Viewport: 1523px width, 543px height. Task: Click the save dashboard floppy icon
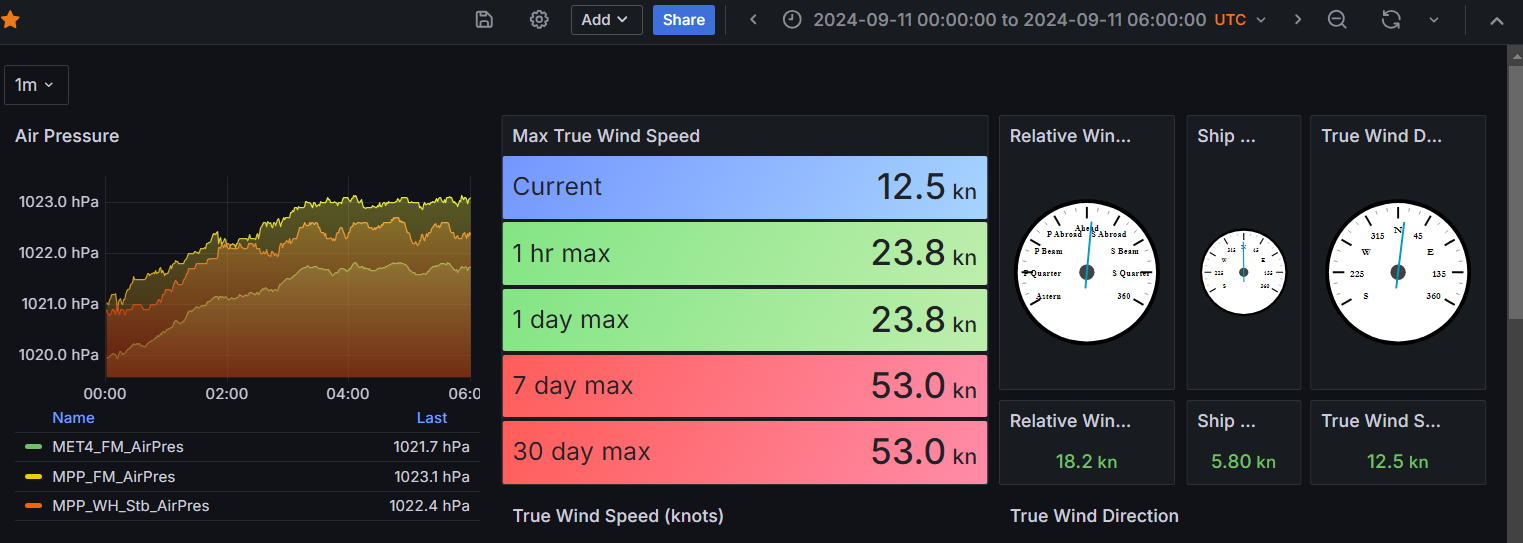click(484, 19)
